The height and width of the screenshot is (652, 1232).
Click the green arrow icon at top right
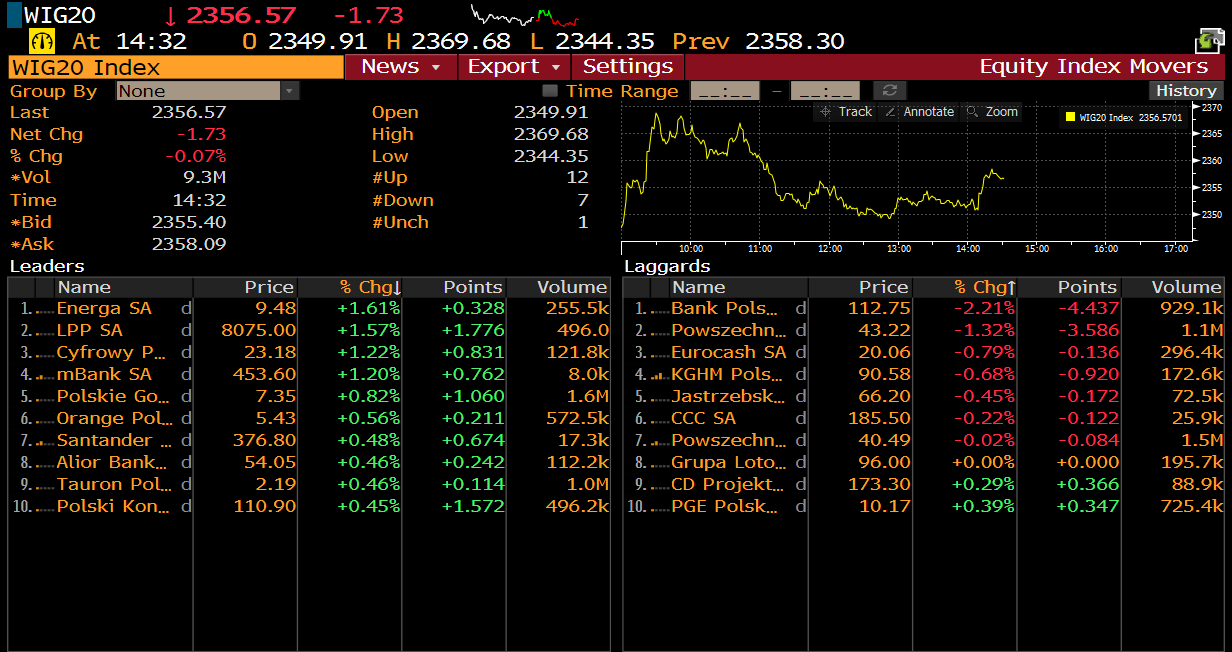pyautogui.click(x=1210, y=41)
